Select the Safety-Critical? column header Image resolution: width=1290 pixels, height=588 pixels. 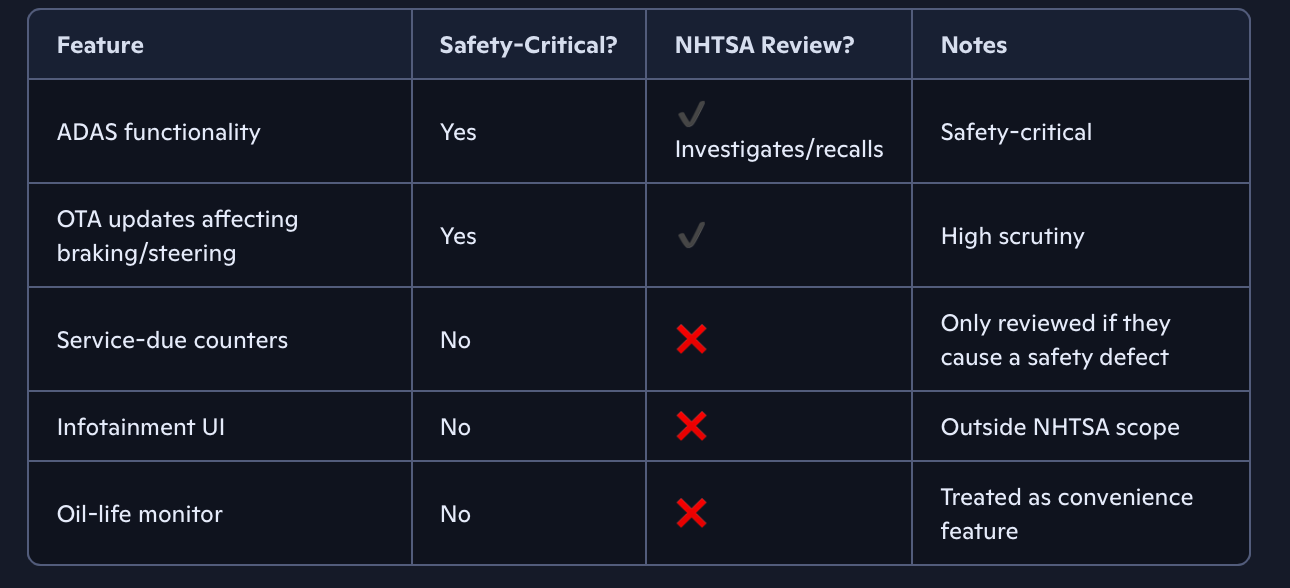click(528, 45)
